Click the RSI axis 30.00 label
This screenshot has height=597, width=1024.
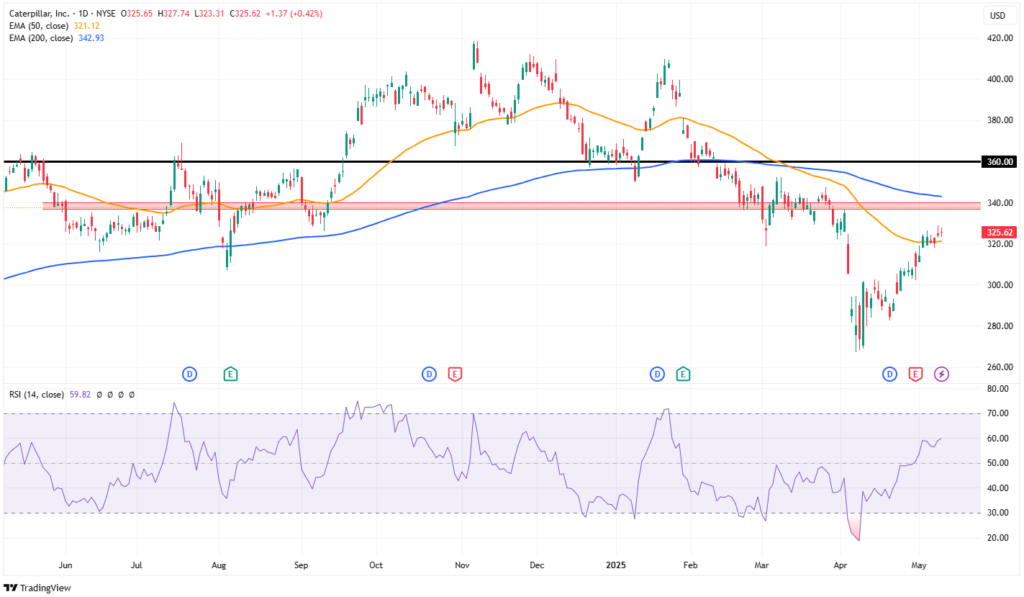[x=997, y=513]
